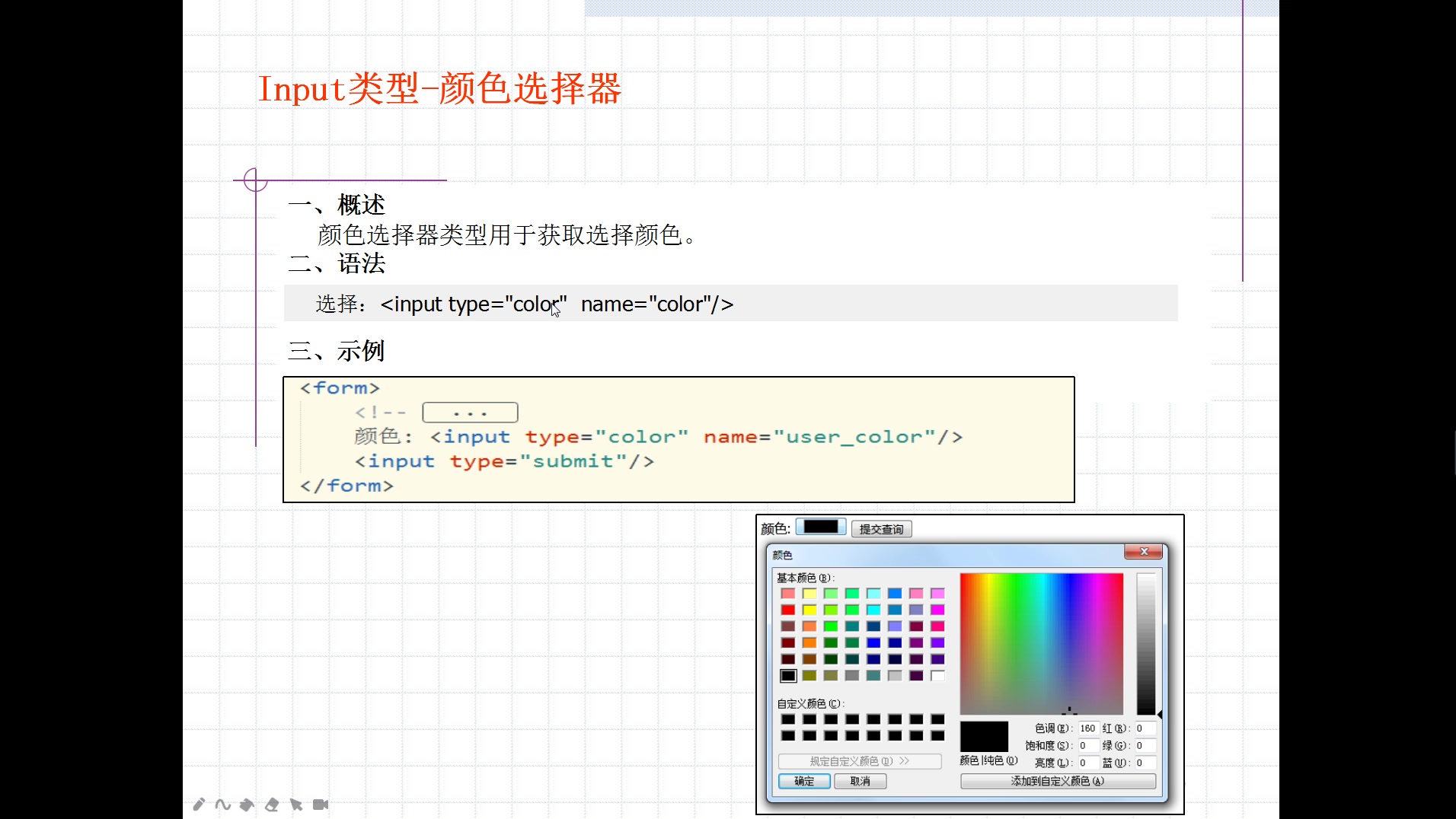
Task: Pick the white basic color swatch
Action: pyautogui.click(x=937, y=676)
